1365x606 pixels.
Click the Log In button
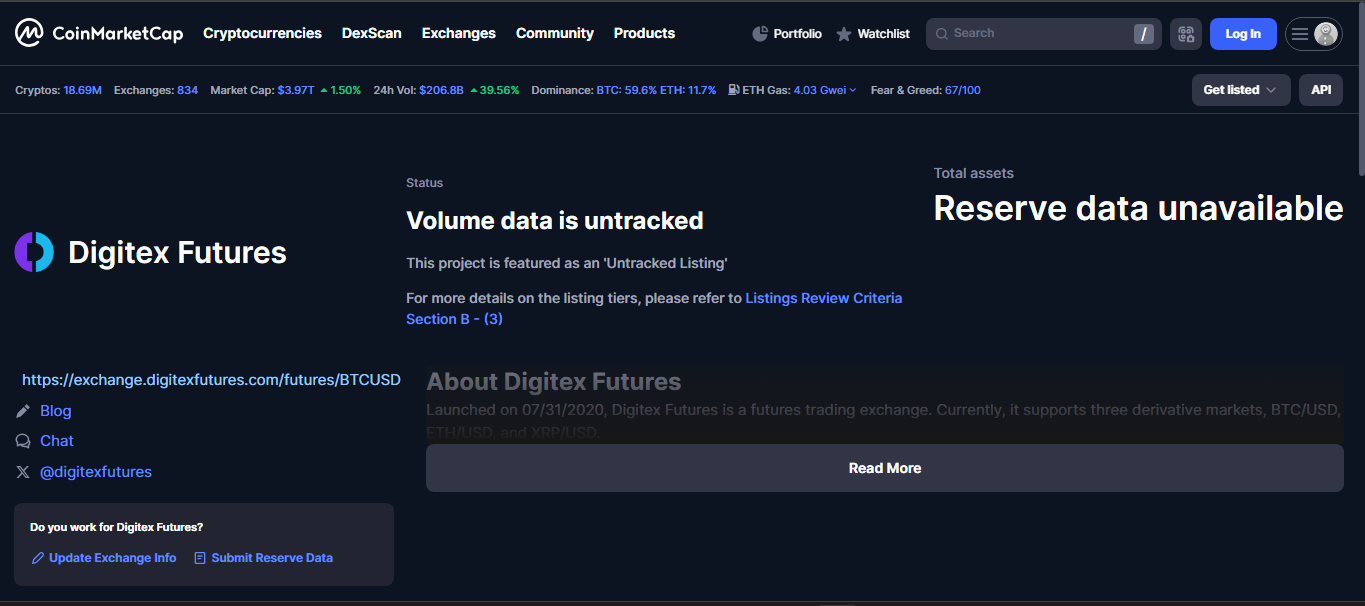click(1243, 34)
